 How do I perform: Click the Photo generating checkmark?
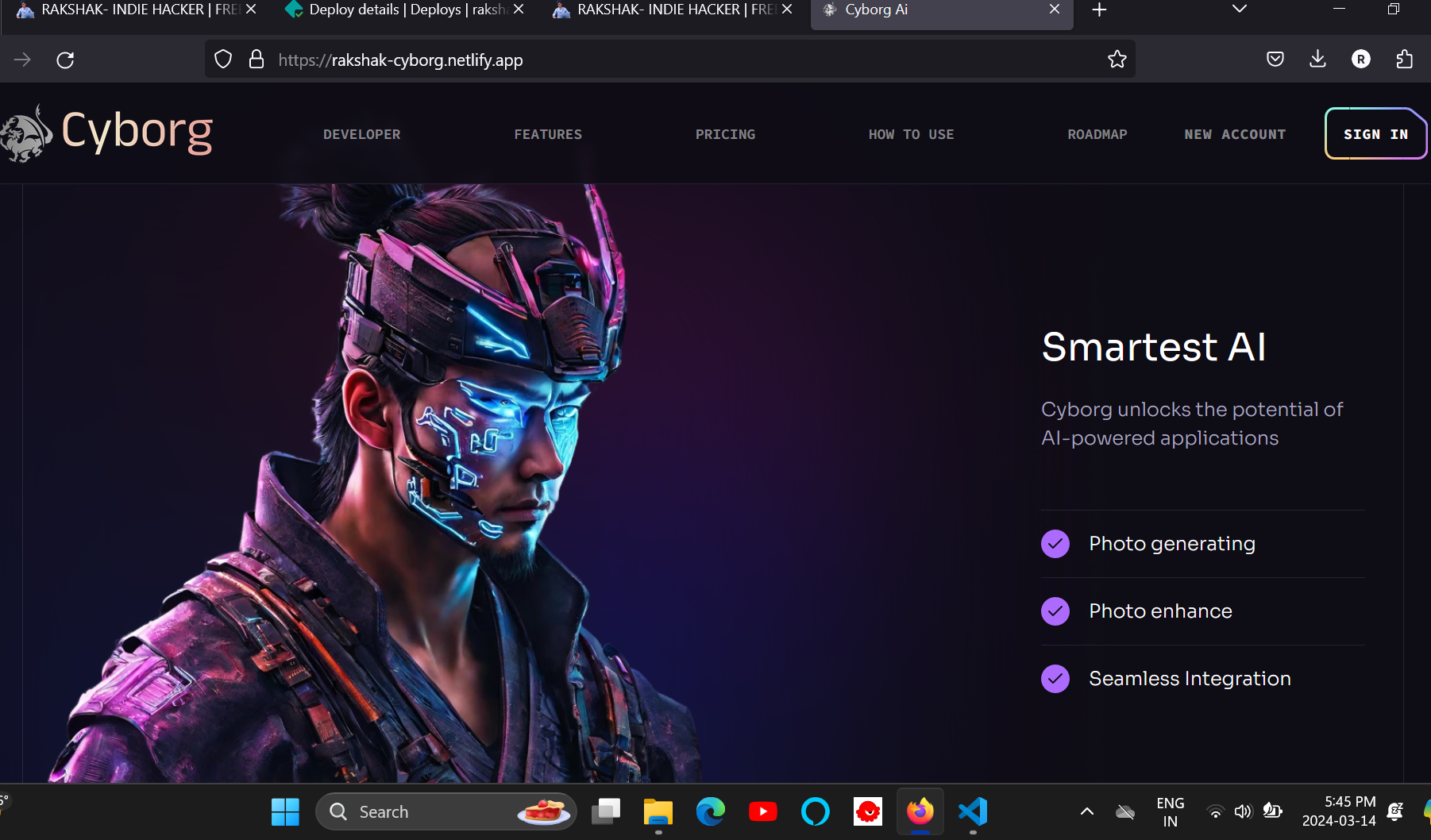1055,544
